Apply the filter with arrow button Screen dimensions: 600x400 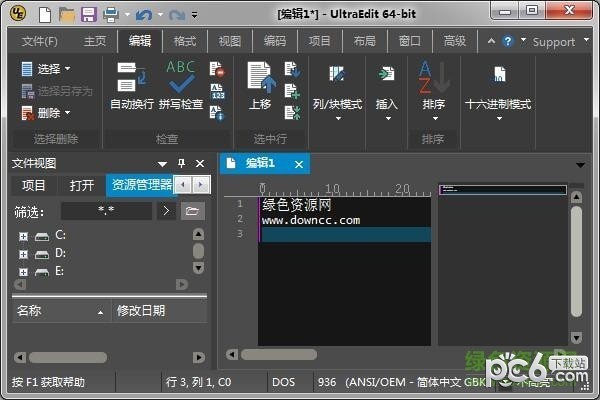coord(166,211)
